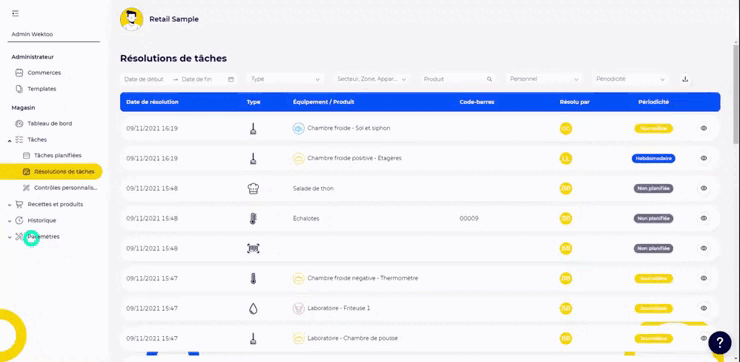Click the Hebdomadaire periodicity badge

coord(653,159)
